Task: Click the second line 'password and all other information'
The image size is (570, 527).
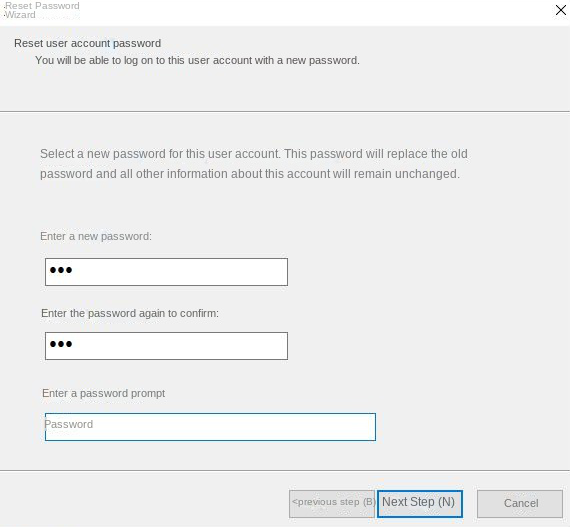Action: (250, 174)
